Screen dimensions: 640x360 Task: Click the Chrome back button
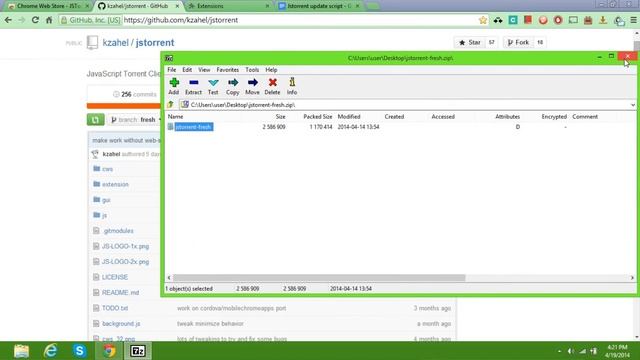click(x=8, y=20)
